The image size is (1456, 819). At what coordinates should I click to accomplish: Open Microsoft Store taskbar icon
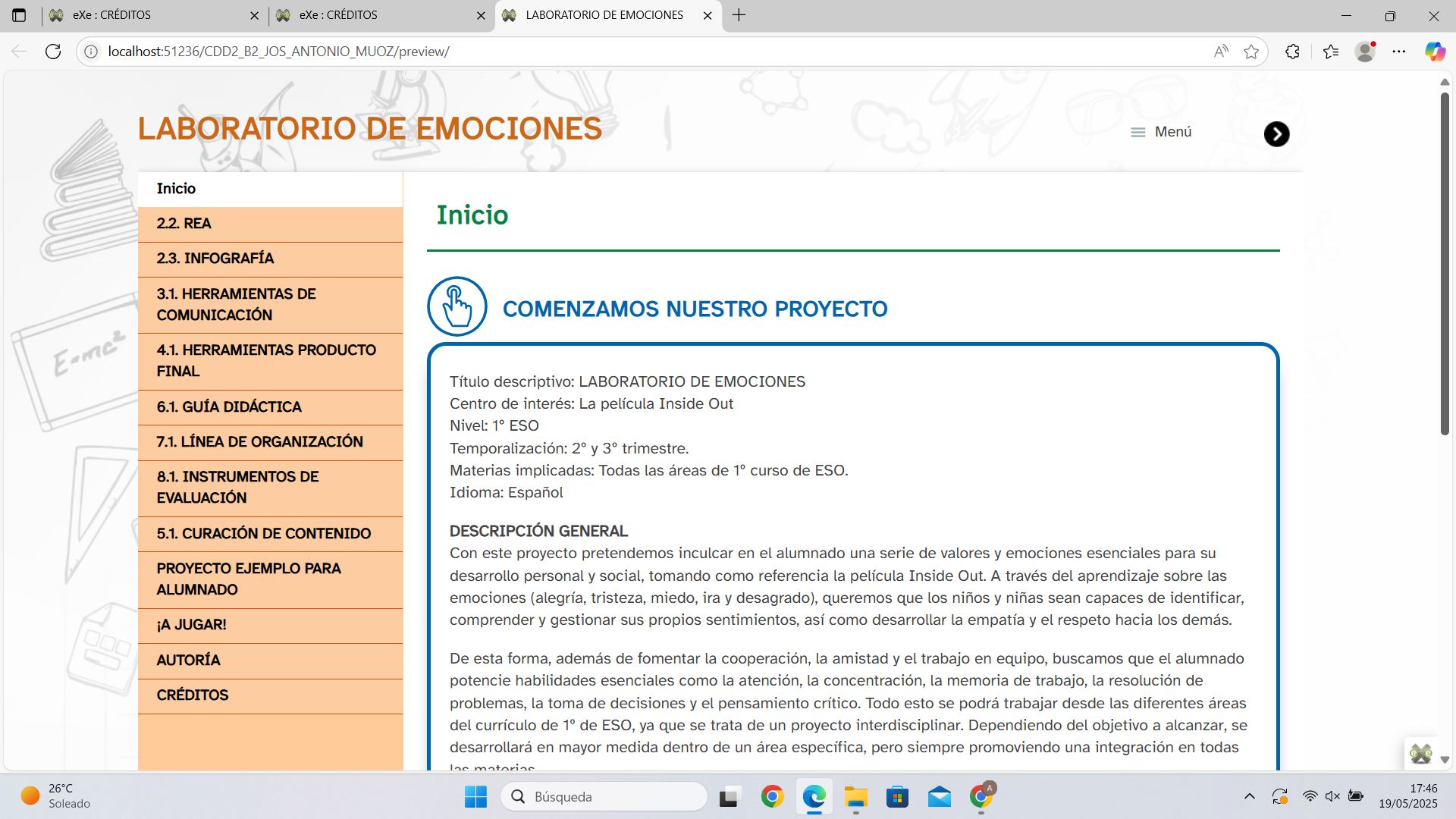click(897, 797)
